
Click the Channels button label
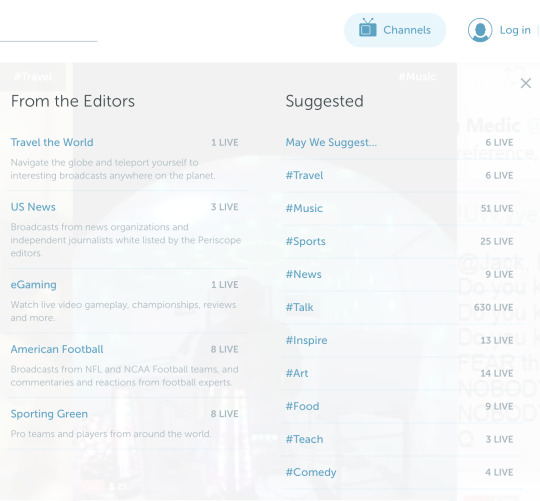coord(407,30)
